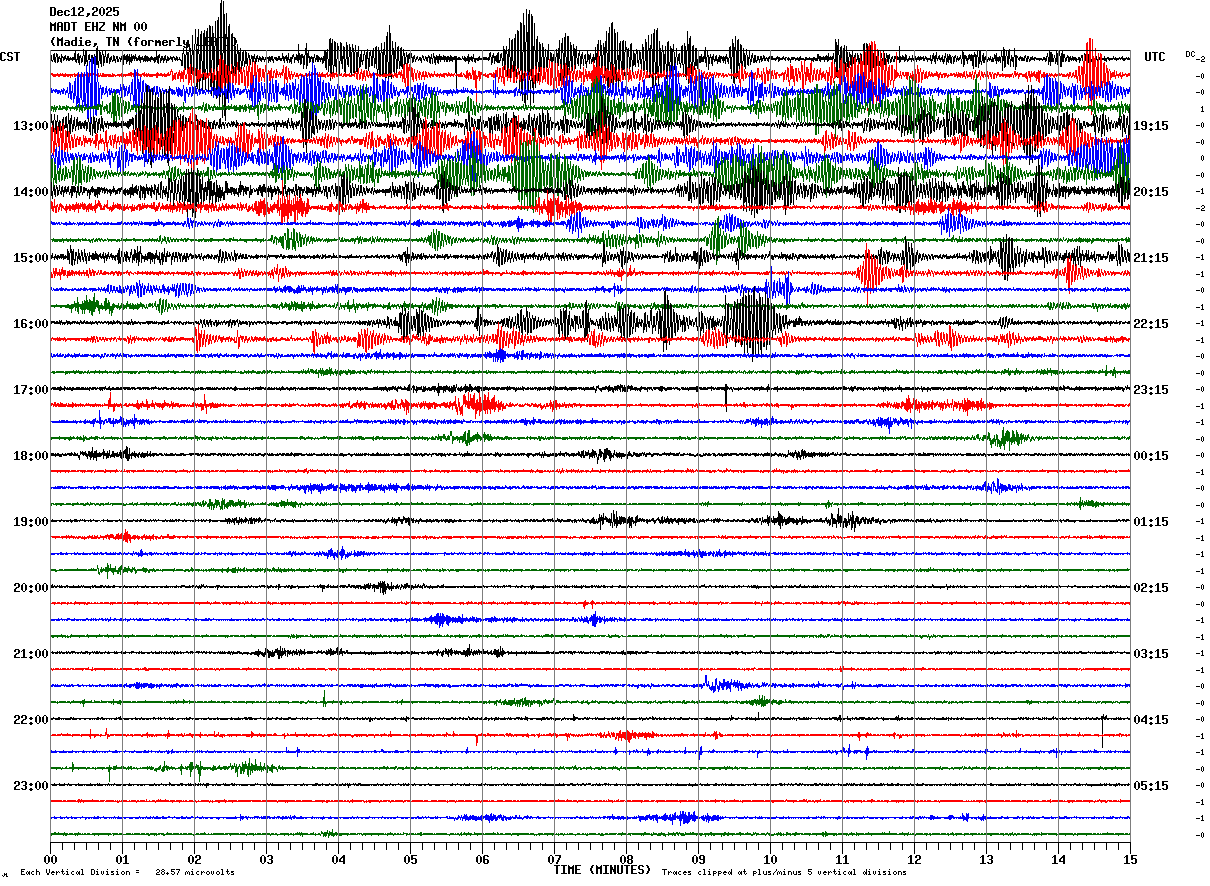Select the 20:00 CST row label
The height and width of the screenshot is (886, 1210).
(x=31, y=588)
